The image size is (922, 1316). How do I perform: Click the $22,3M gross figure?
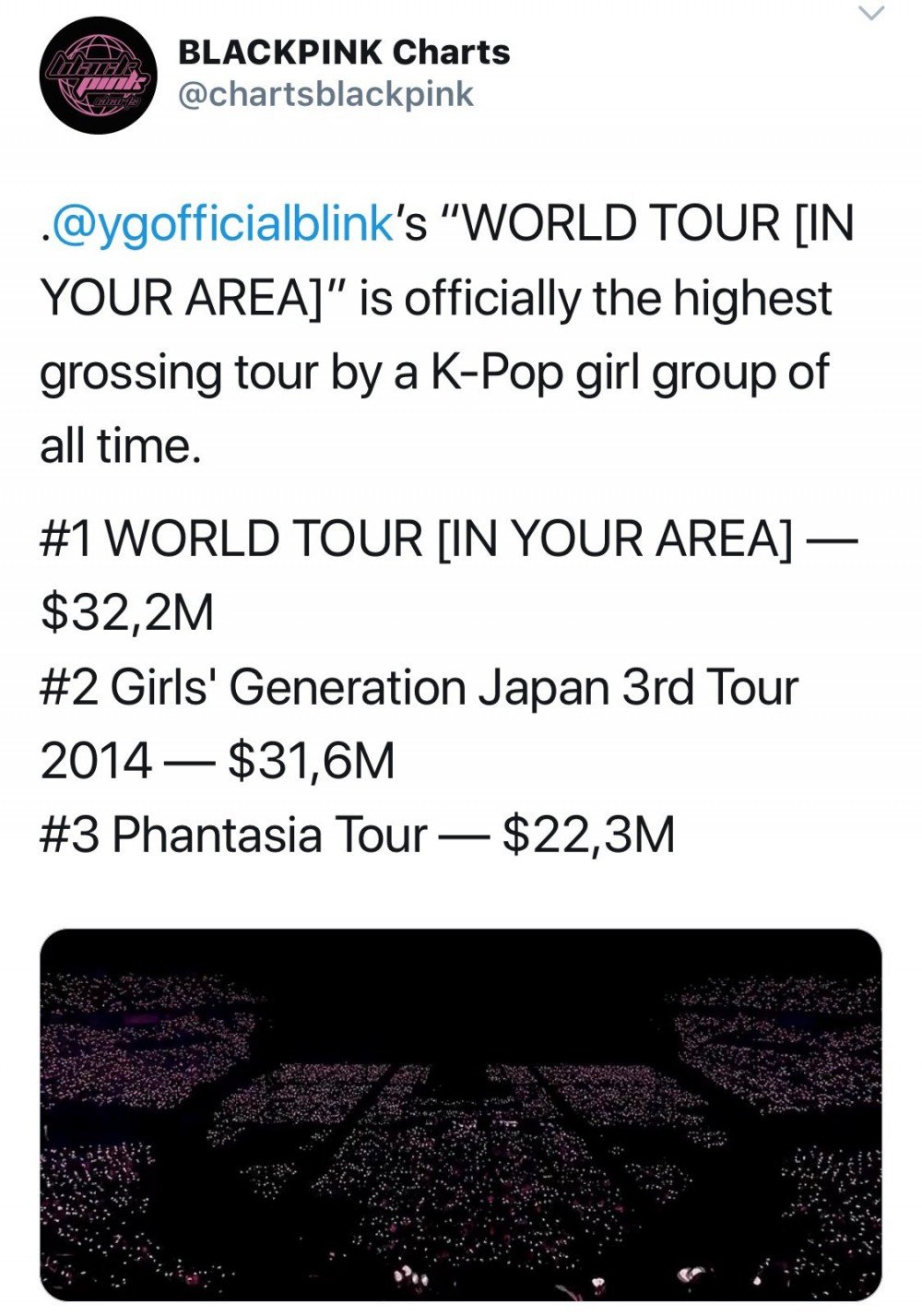pyautogui.click(x=589, y=836)
